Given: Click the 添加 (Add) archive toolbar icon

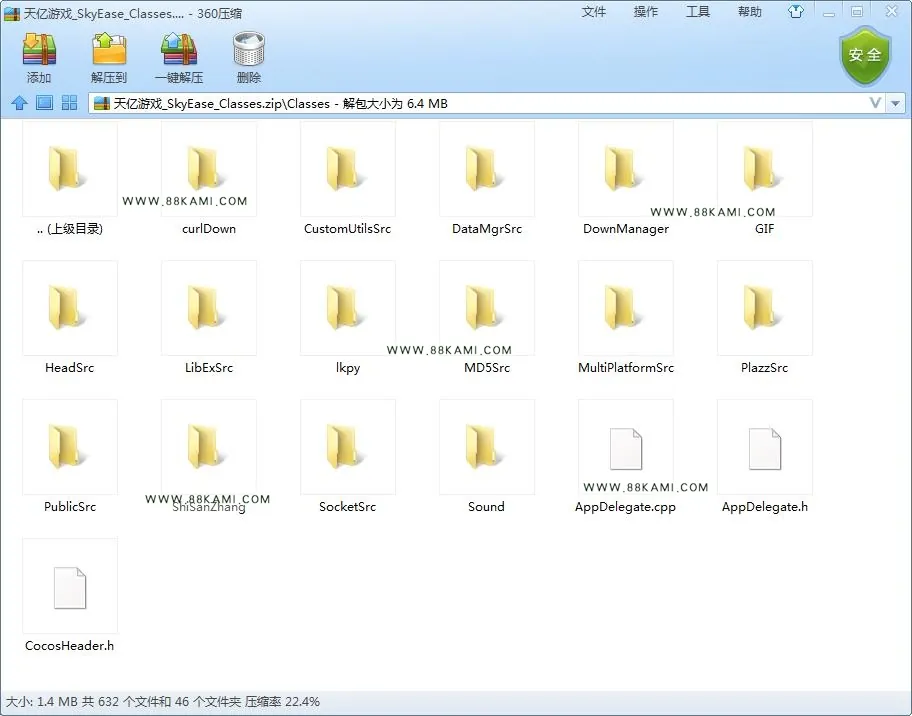Looking at the screenshot, I should (39, 58).
